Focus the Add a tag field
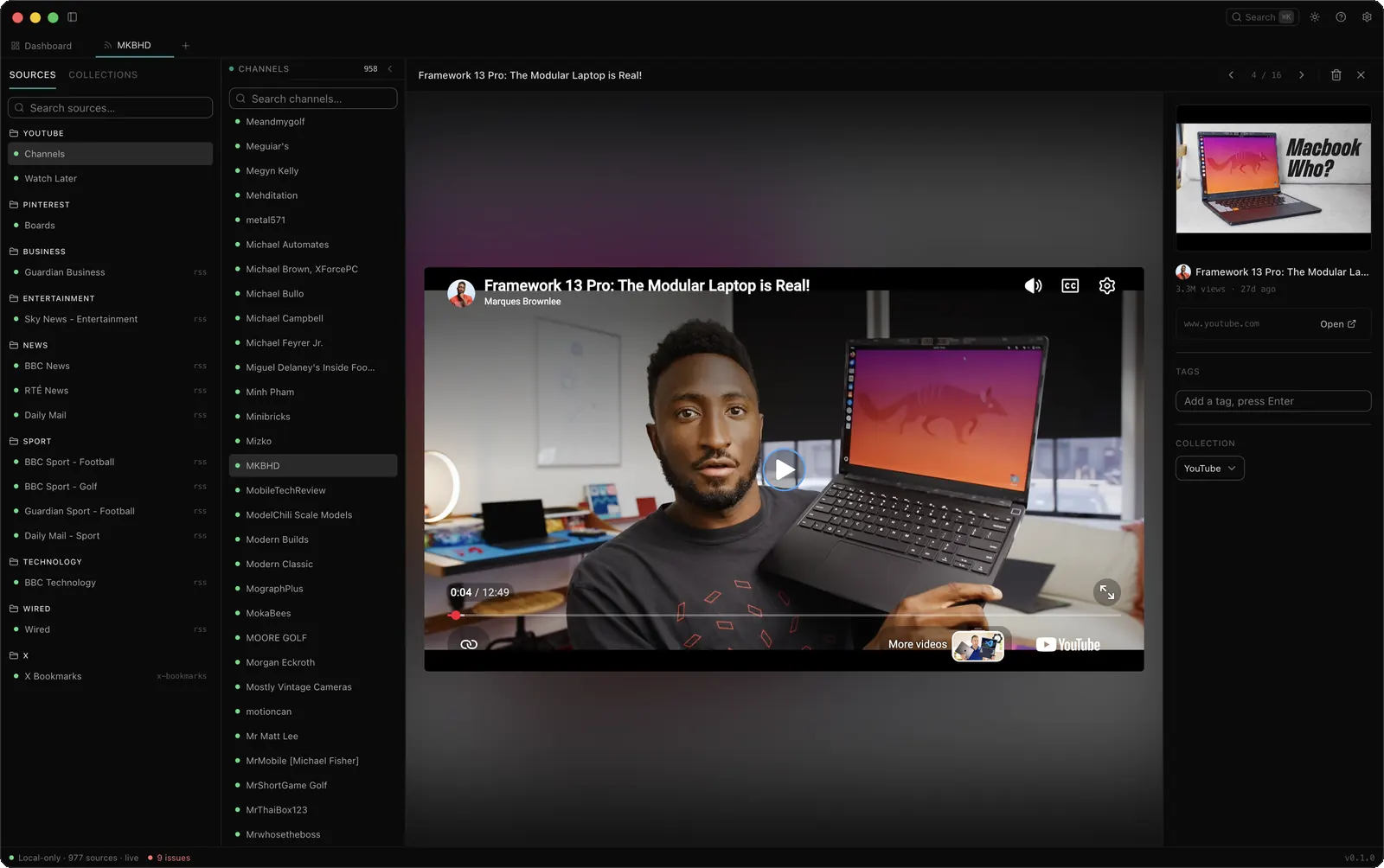 (x=1273, y=401)
